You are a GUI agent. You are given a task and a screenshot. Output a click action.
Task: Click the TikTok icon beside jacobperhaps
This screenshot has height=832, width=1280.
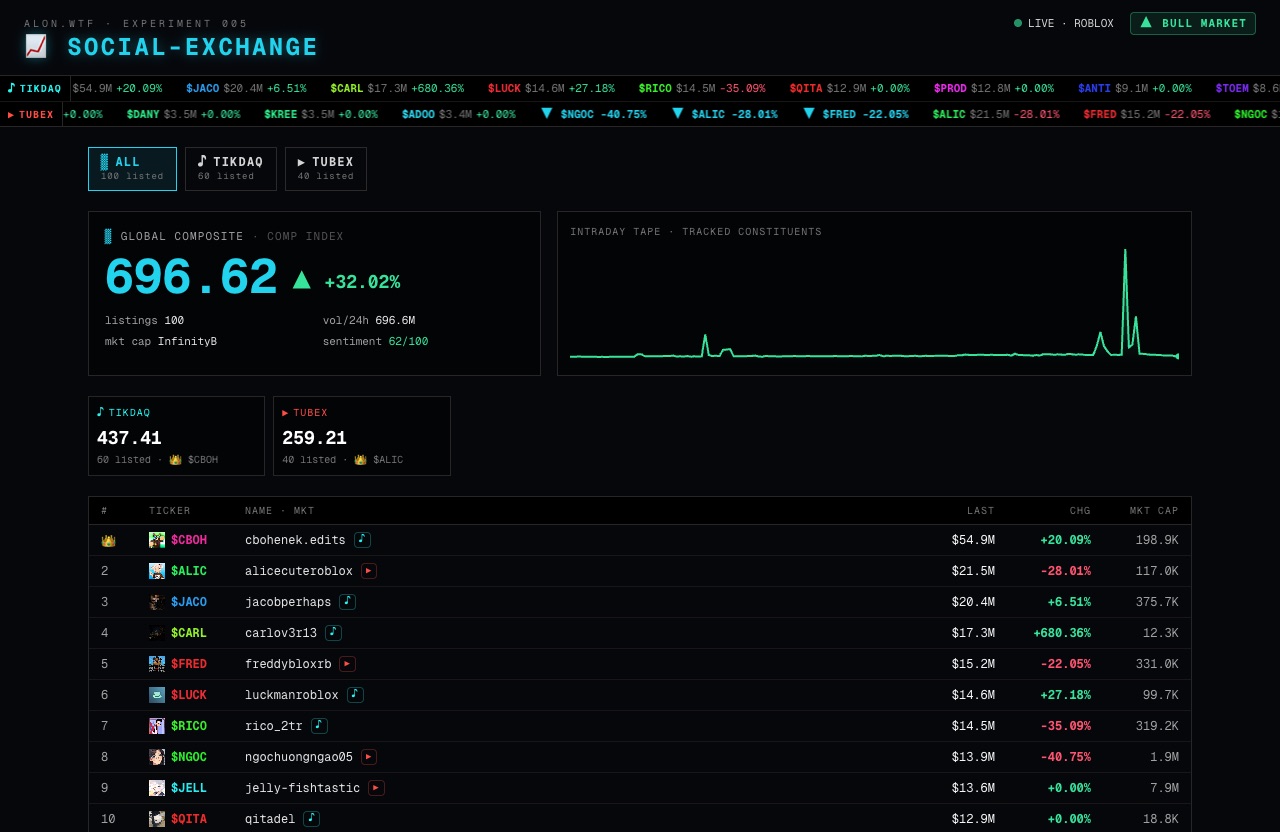347,602
